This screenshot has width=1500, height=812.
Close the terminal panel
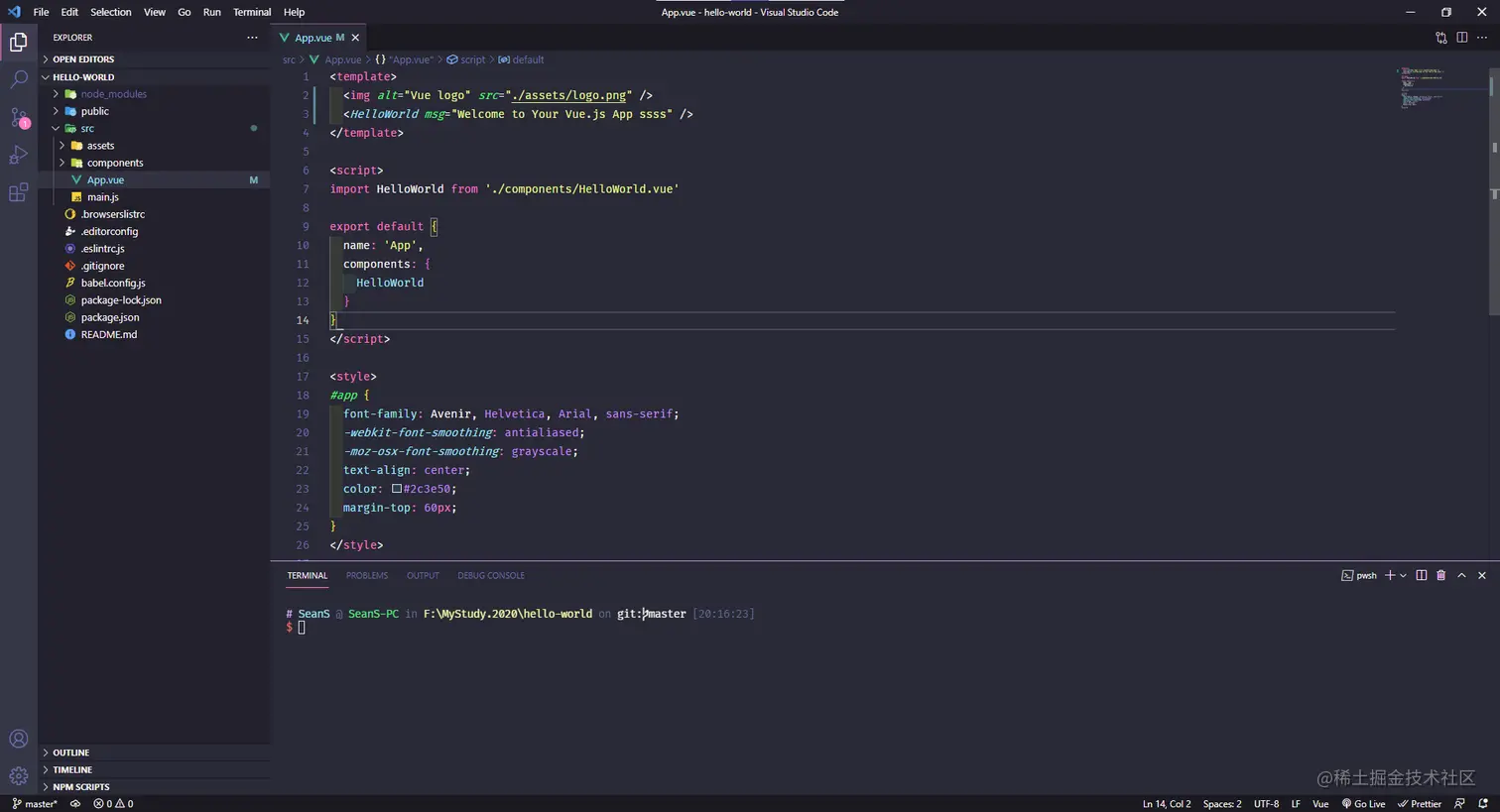click(1482, 575)
